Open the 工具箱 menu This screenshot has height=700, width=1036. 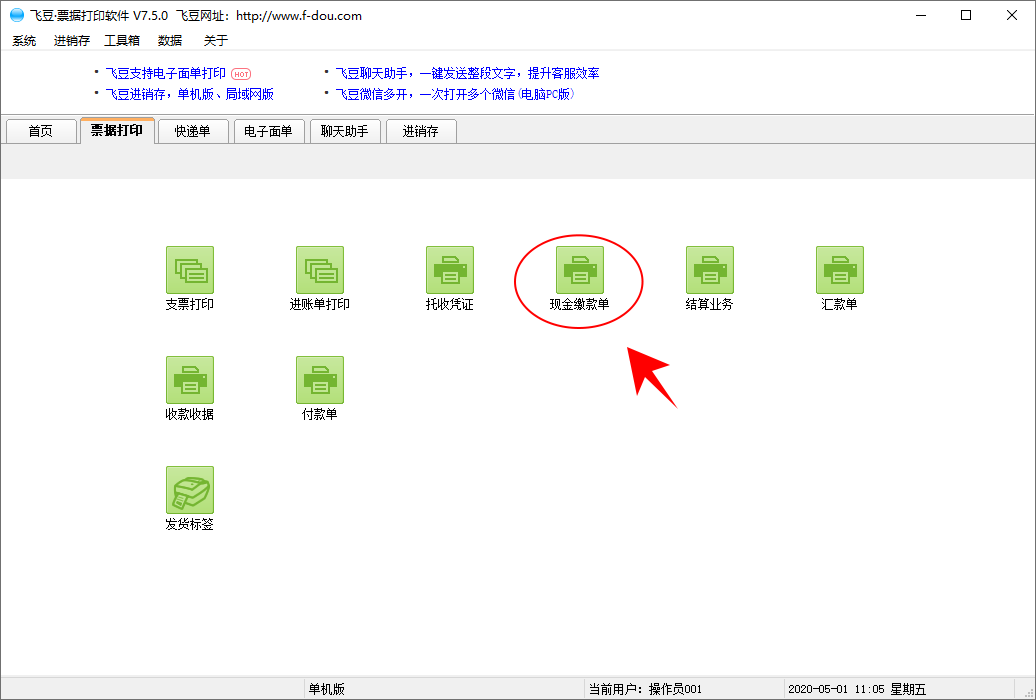pos(122,41)
